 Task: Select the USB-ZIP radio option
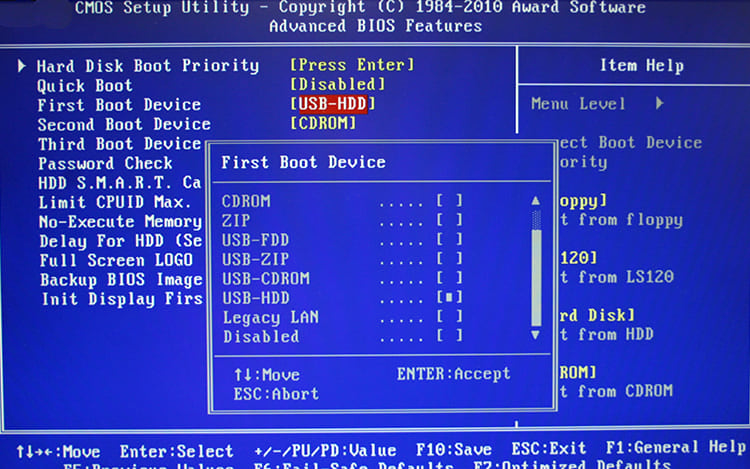pyautogui.click(x=449, y=259)
